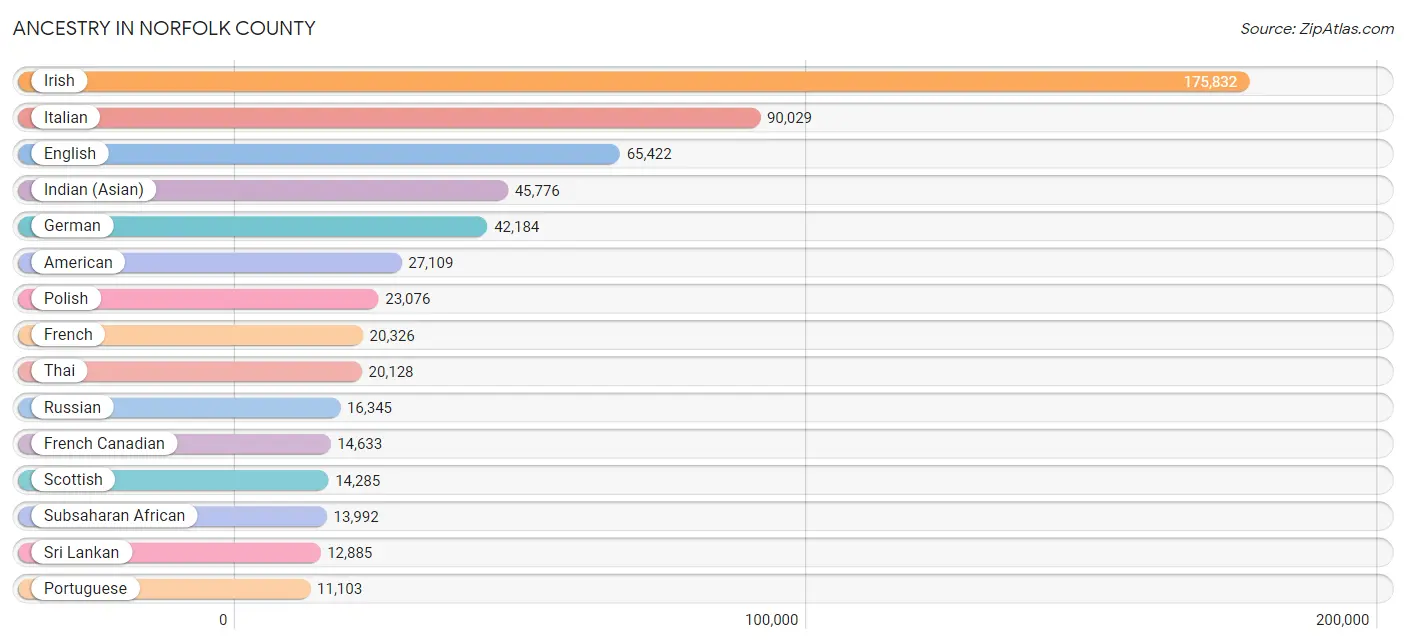
Task: Click the Thai label pill
Action: click(x=59, y=371)
